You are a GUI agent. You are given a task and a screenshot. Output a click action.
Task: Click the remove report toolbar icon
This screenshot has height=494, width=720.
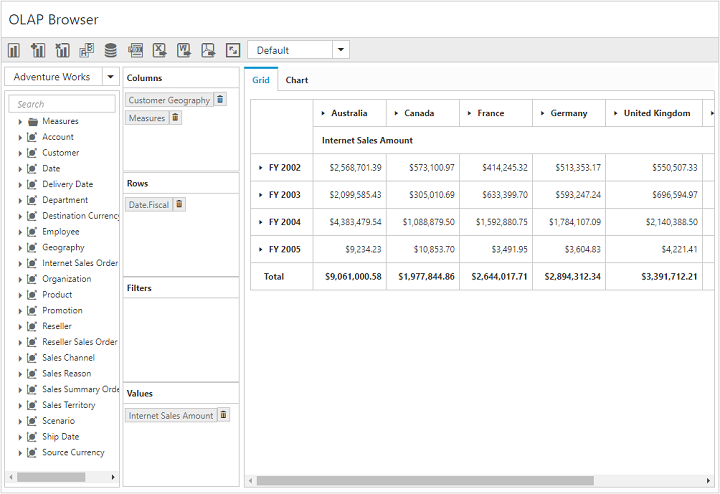[62, 50]
